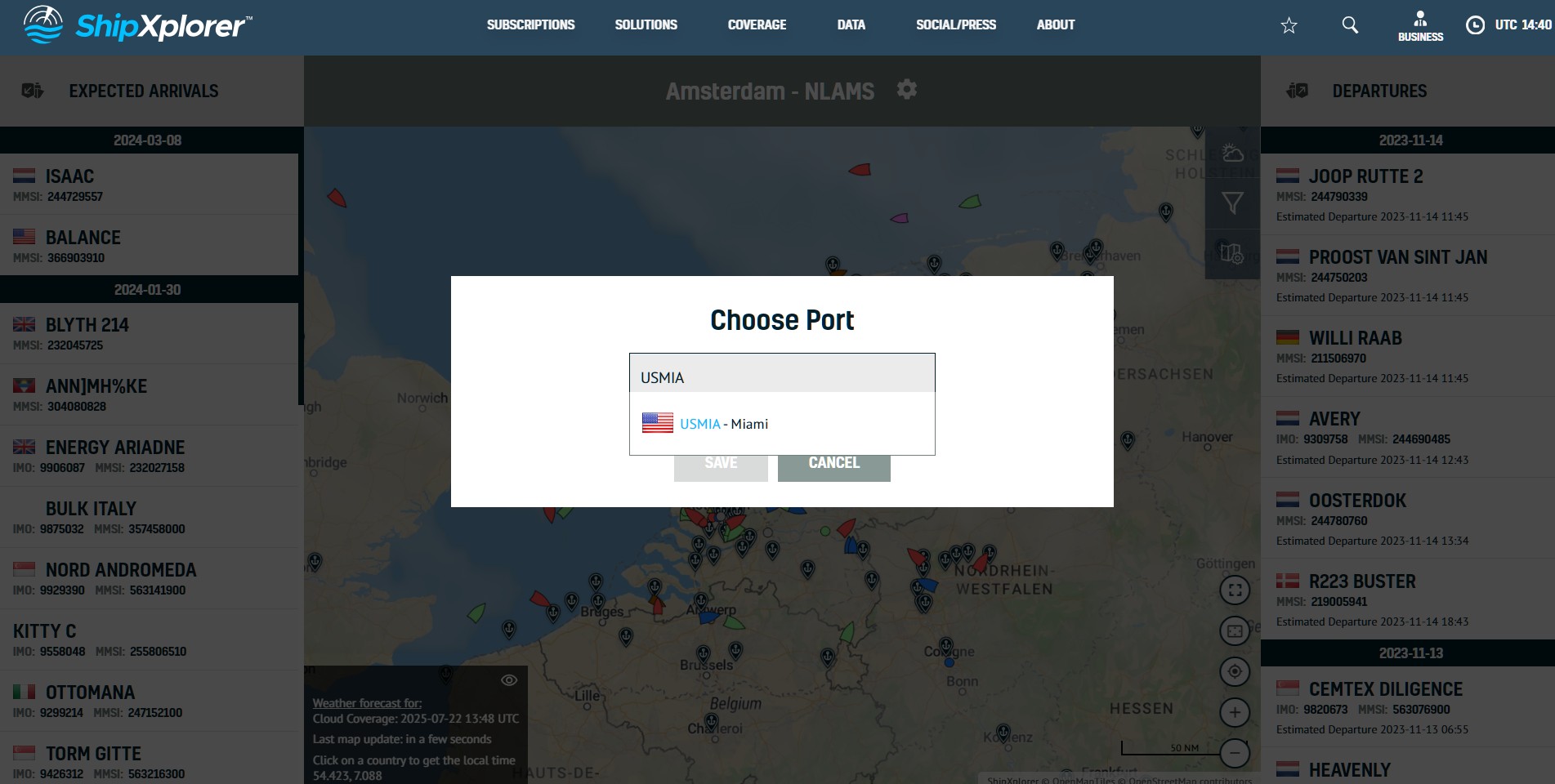Open the weather layer icon
Screen dimensions: 1555x784
coord(1232,153)
